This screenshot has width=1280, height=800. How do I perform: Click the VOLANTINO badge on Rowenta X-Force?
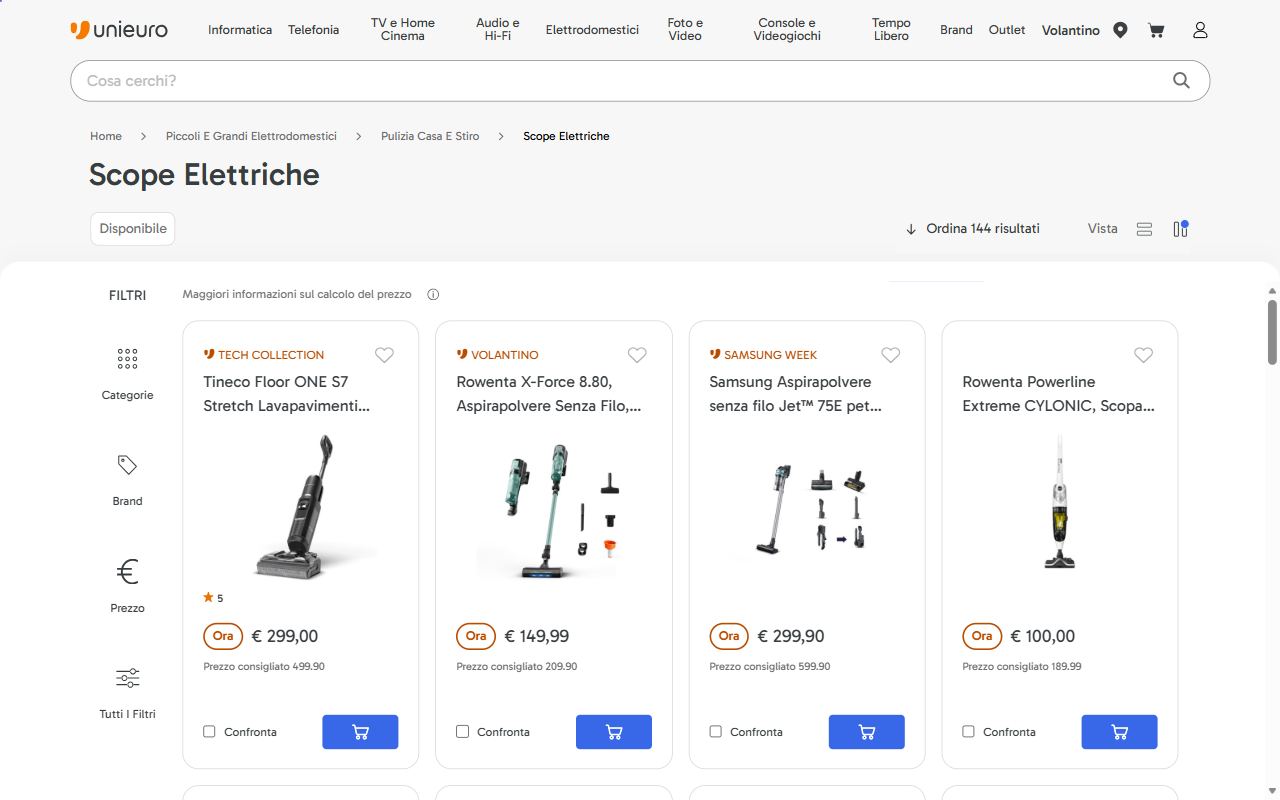[x=497, y=355]
